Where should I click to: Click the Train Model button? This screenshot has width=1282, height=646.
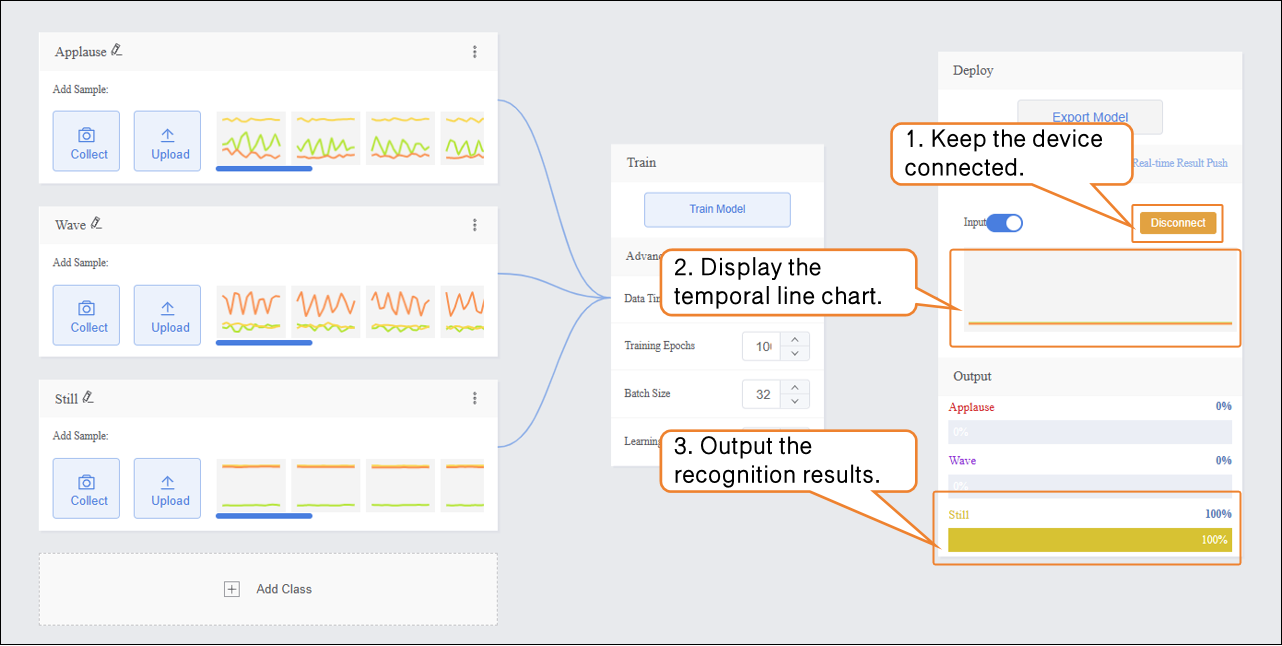717,209
